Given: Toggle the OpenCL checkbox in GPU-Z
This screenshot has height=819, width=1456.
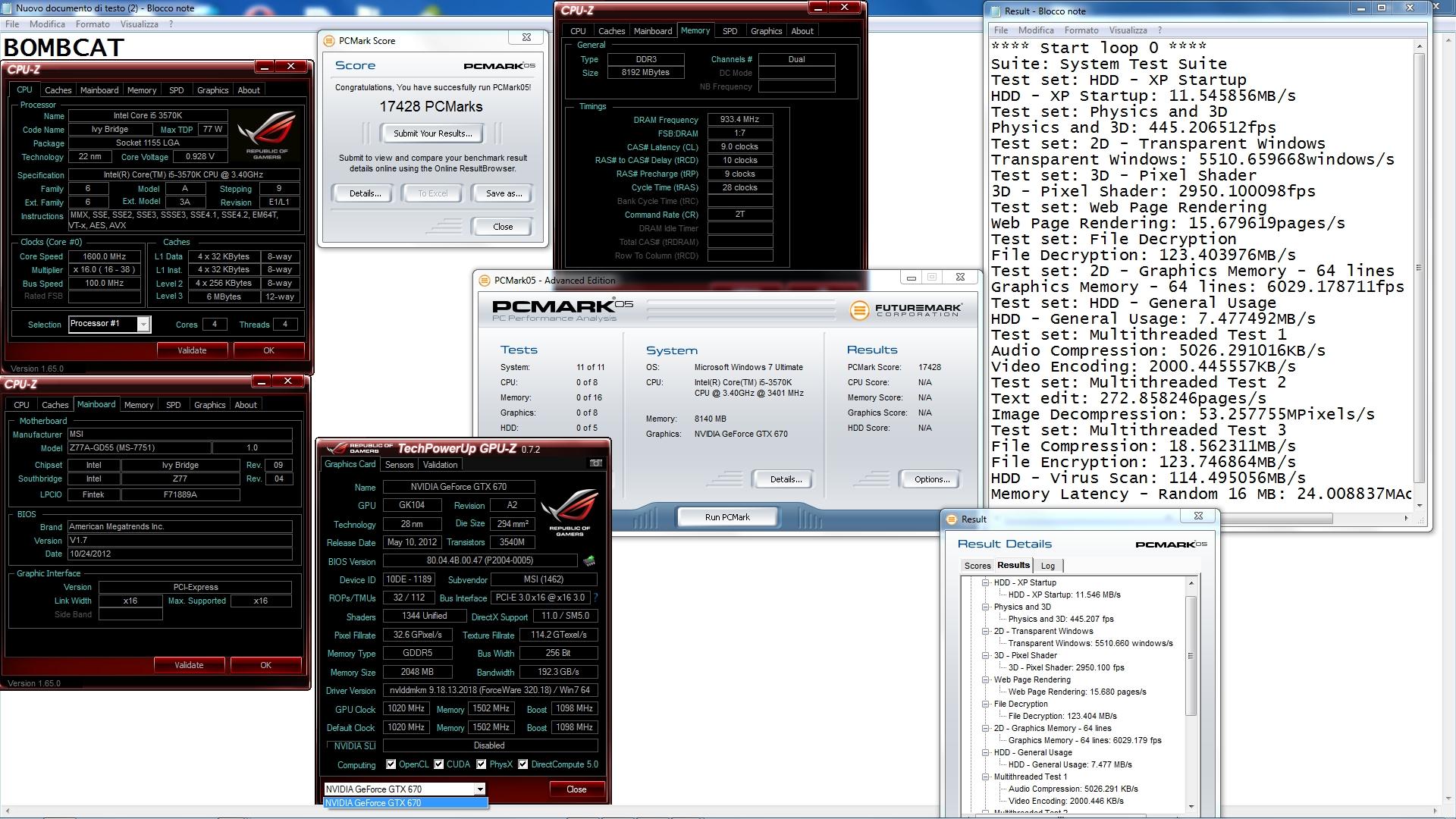Looking at the screenshot, I should [391, 764].
